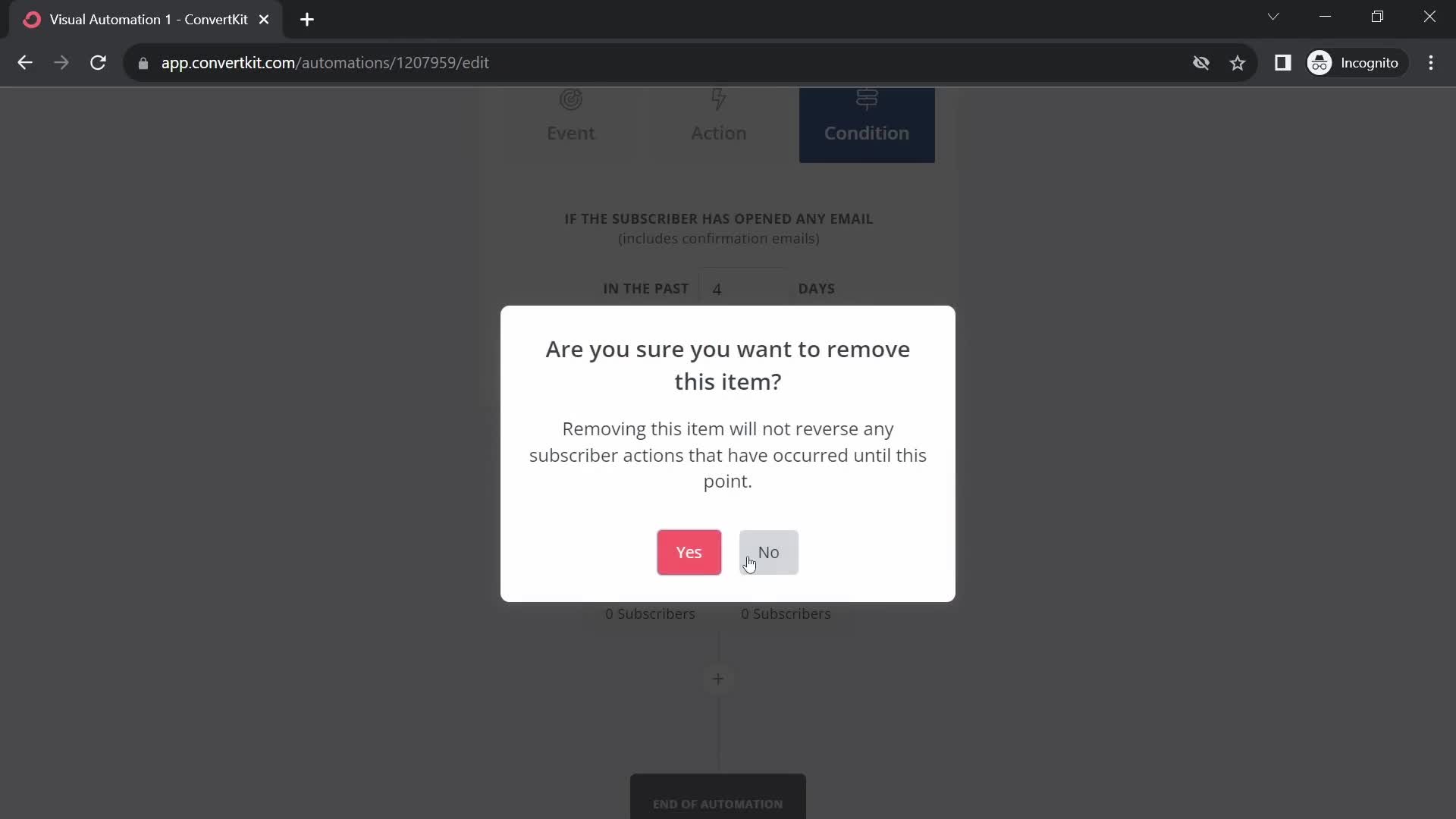Viewport: 1456px width, 819px height.
Task: Click No to cancel item removal
Action: point(769,552)
